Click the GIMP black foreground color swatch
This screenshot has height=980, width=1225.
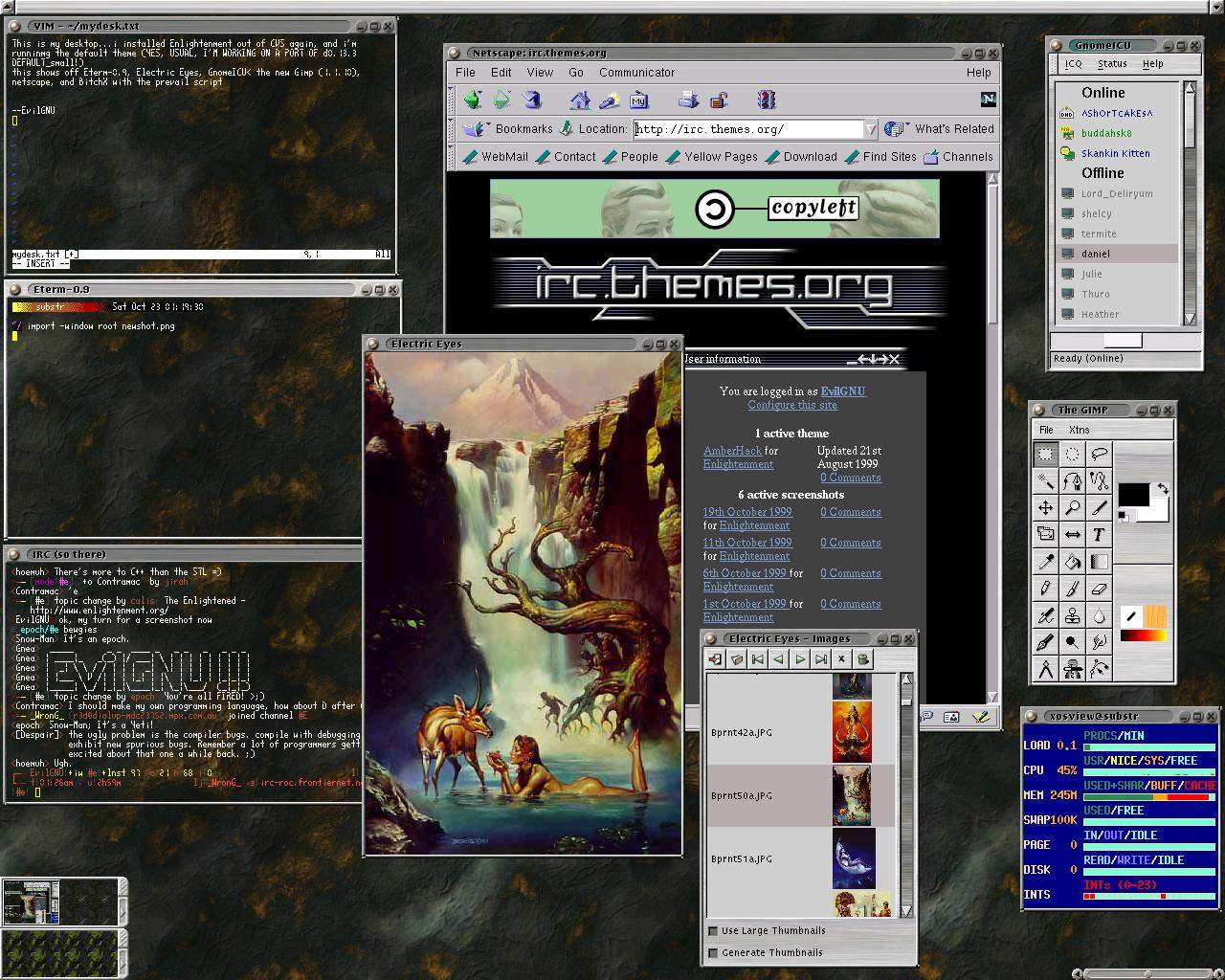pos(1133,495)
